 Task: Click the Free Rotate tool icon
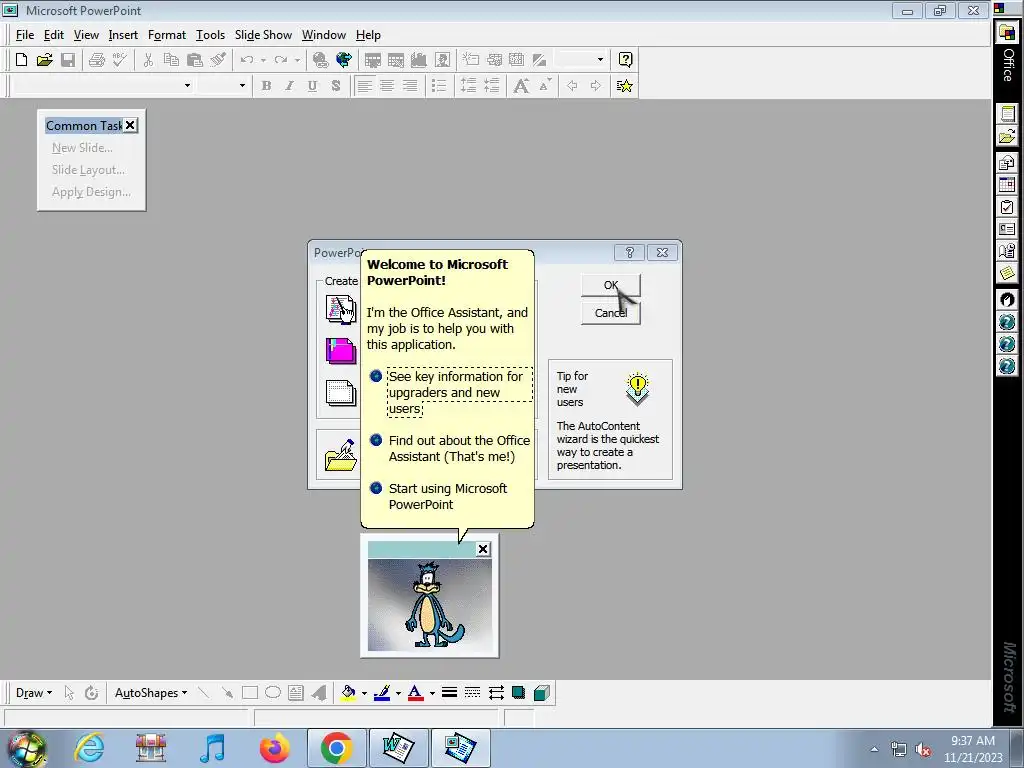[x=91, y=693]
